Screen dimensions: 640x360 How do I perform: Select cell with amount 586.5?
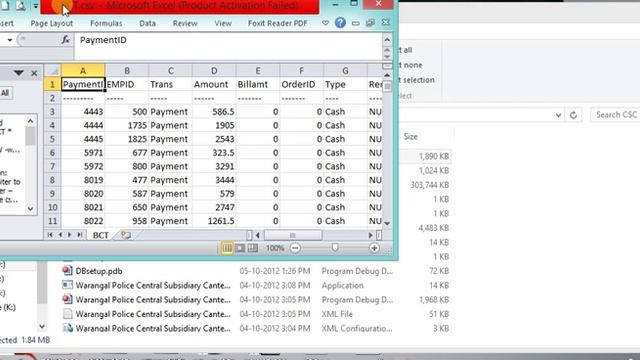(214, 112)
